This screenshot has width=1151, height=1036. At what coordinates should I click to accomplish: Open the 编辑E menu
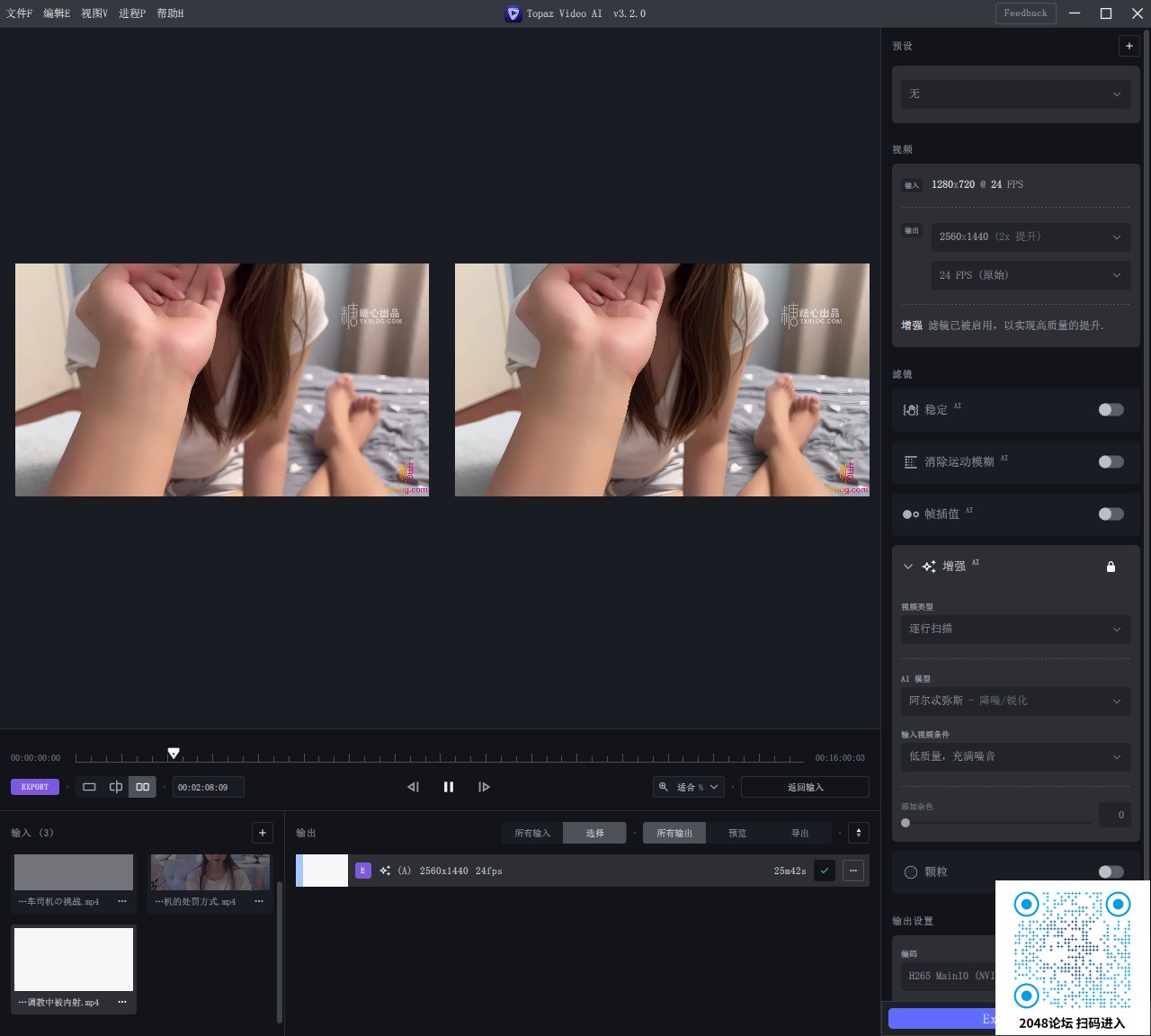tap(57, 13)
